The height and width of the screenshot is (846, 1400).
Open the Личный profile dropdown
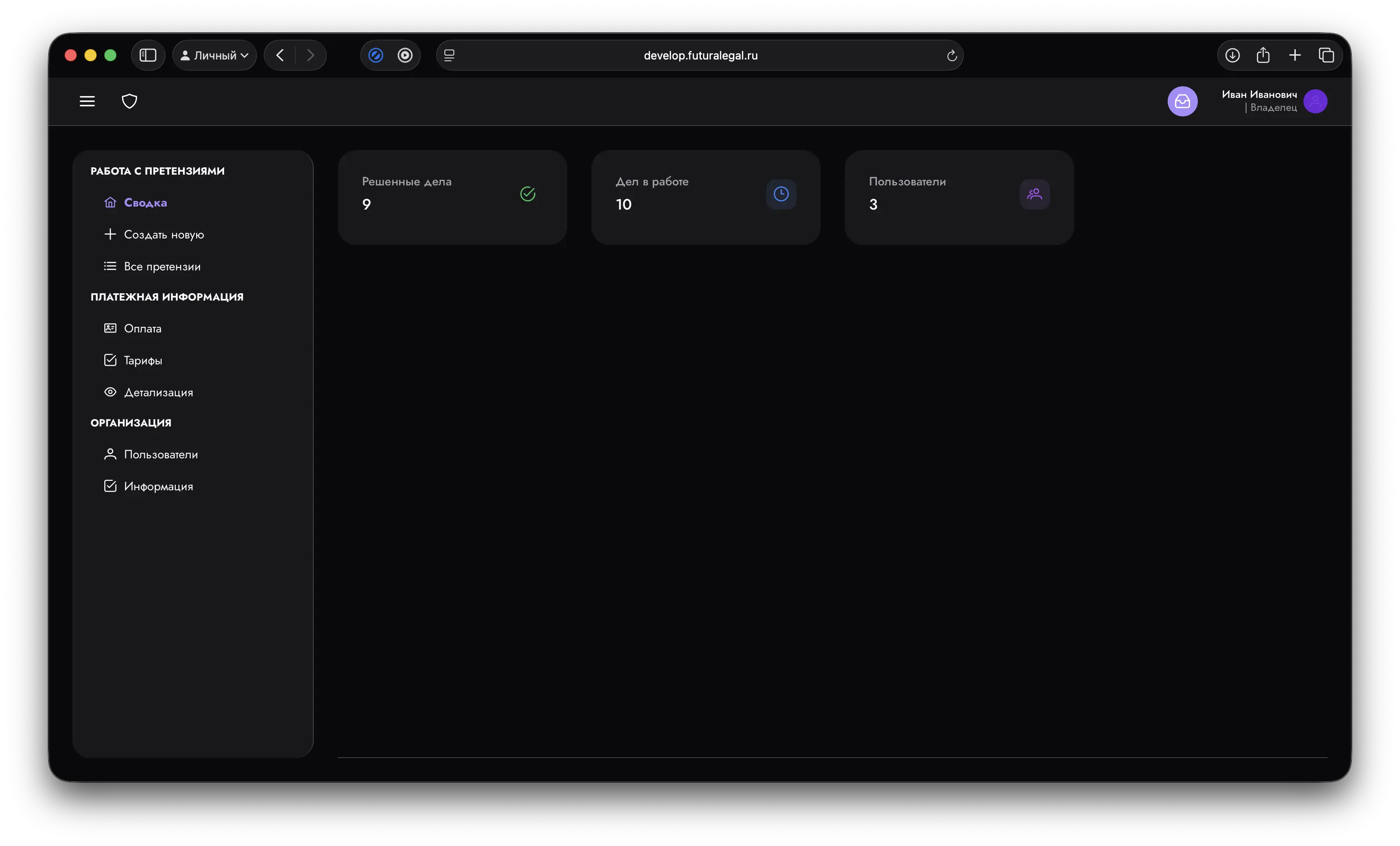(x=215, y=55)
